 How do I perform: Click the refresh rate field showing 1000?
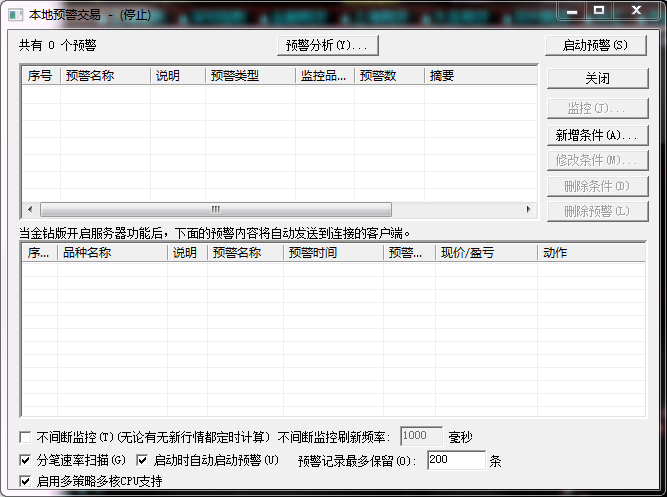(x=421, y=436)
